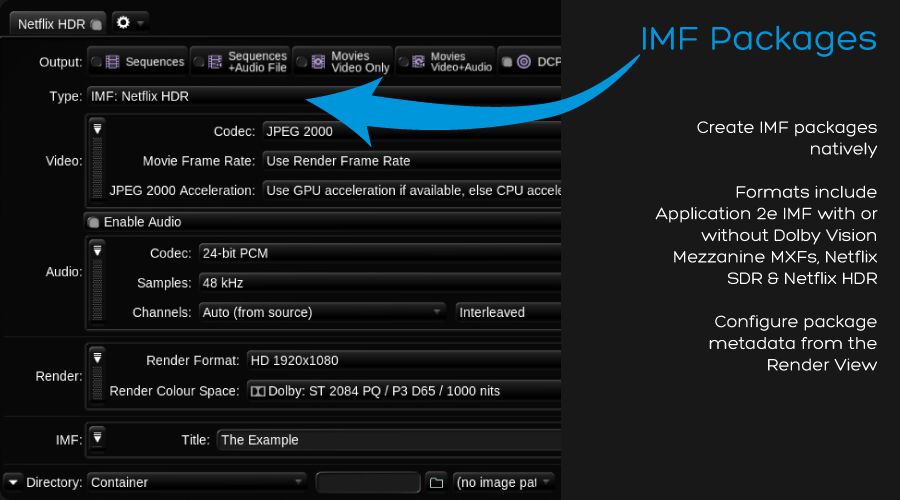This screenshot has height=500, width=900.
Task: Select the Netflix HDR preset tab
Action: pos(57,24)
